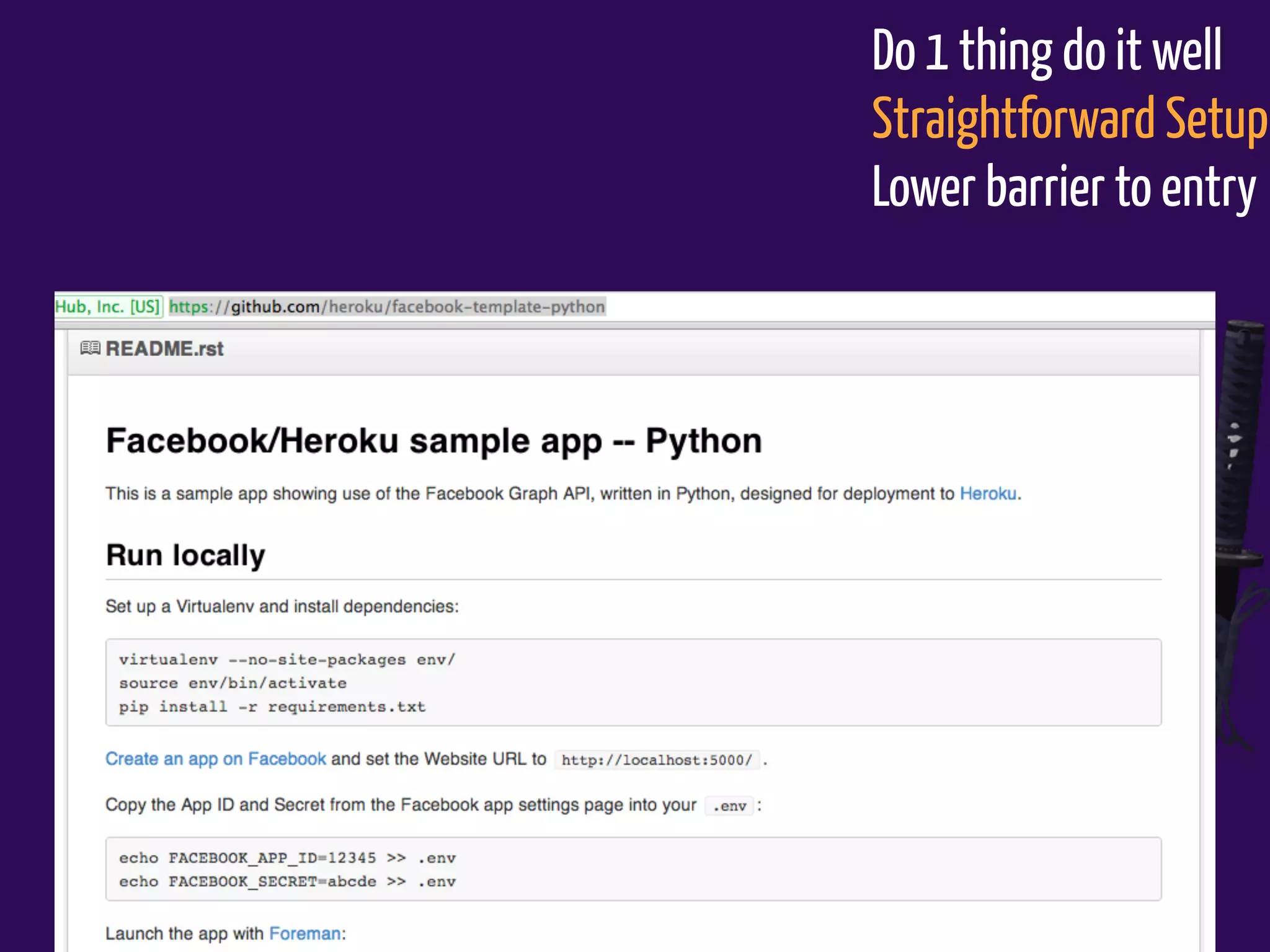Click the GitHub Inc. [US] security badge
Screen dimensions: 1270x952
(109, 307)
